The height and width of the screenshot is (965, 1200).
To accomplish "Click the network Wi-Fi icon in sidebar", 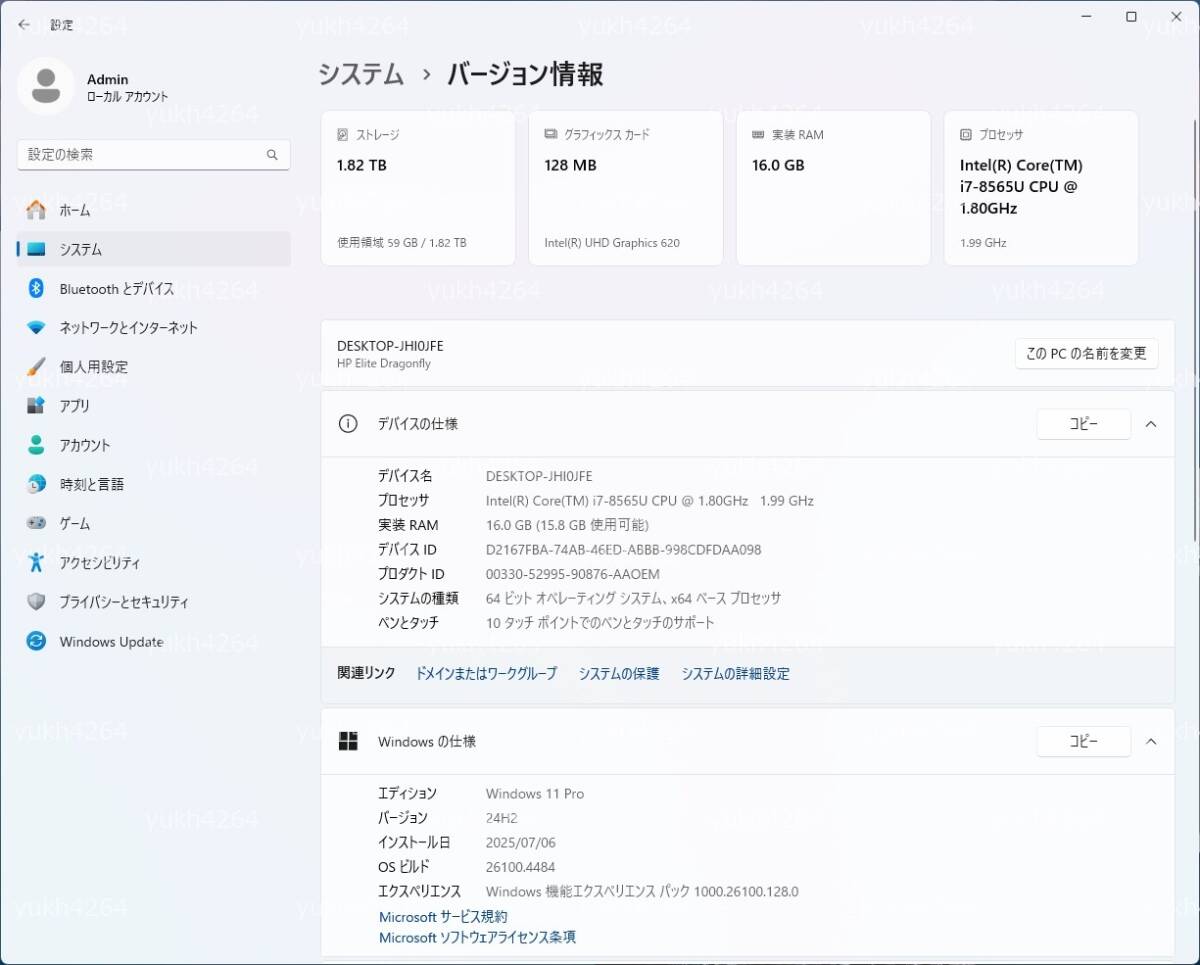I will click(x=36, y=327).
